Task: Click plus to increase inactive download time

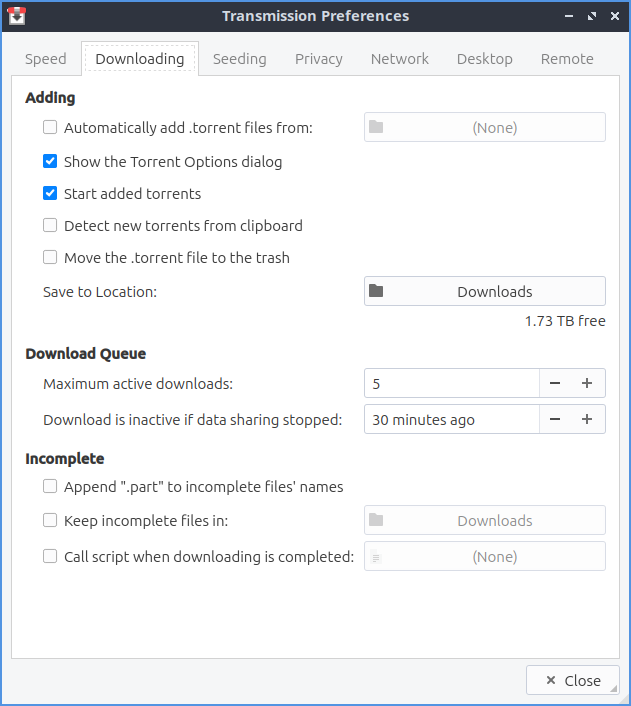Action: (588, 420)
